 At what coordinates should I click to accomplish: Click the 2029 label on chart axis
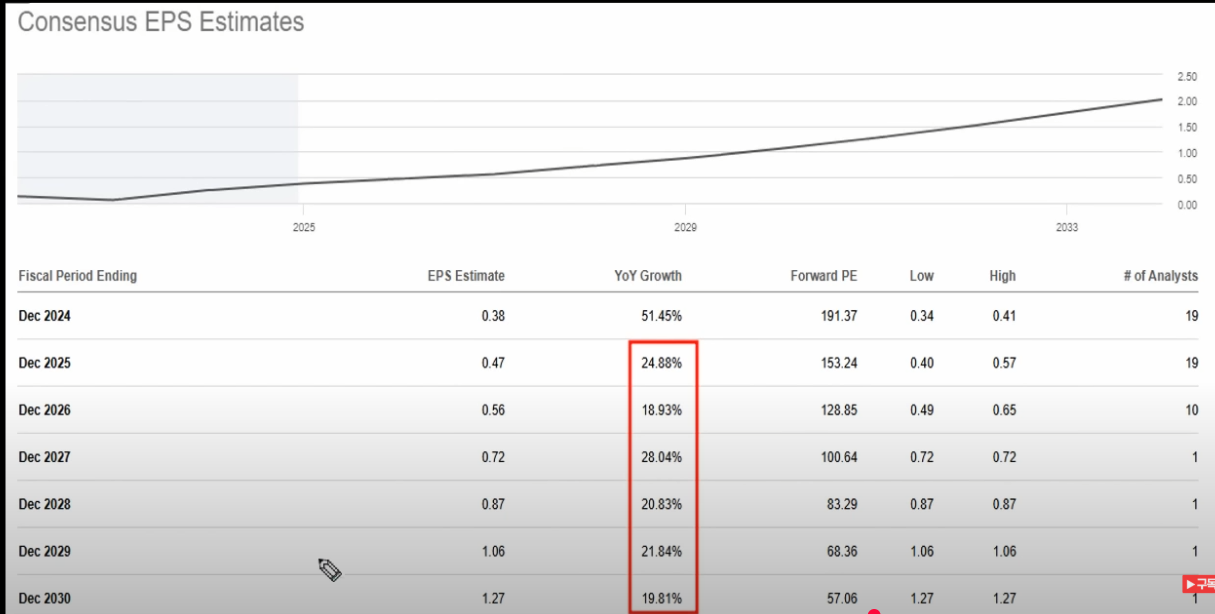(685, 228)
